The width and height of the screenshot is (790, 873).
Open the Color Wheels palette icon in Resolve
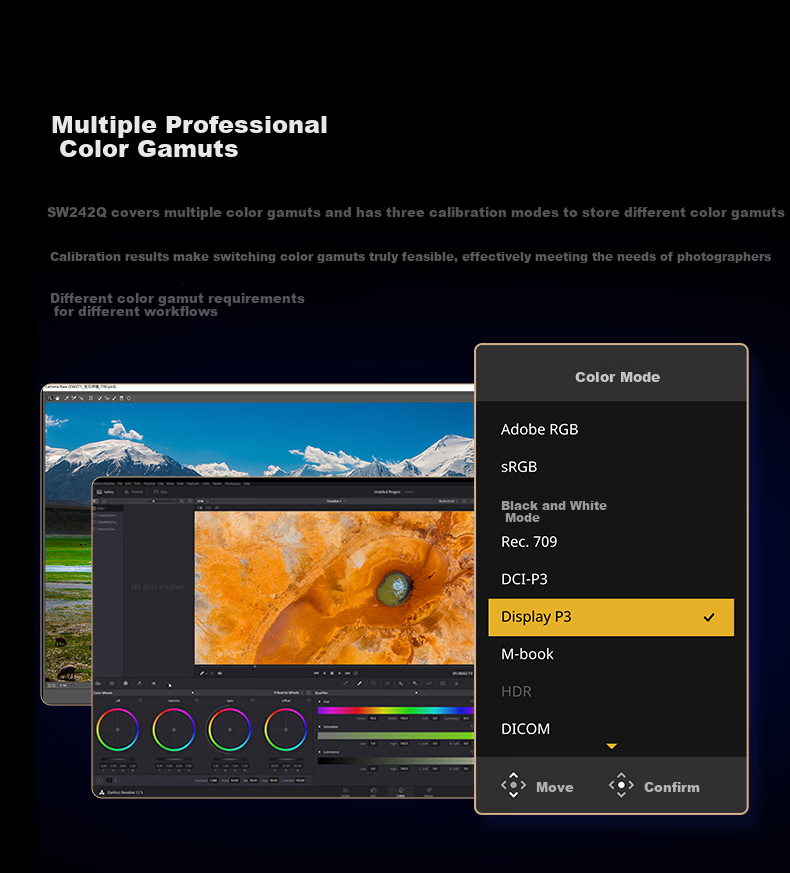(125, 683)
